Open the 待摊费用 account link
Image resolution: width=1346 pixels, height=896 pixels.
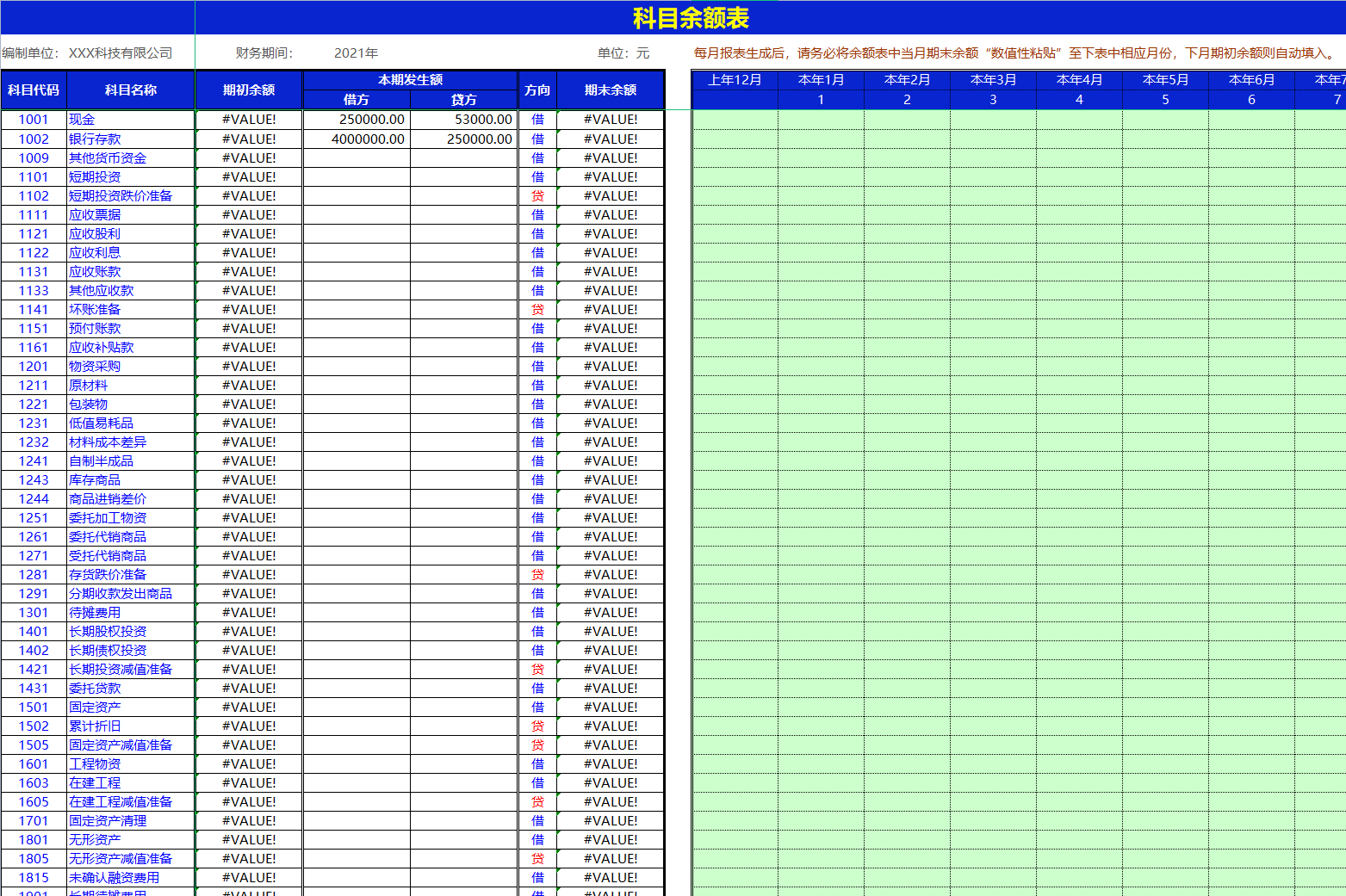[x=95, y=612]
